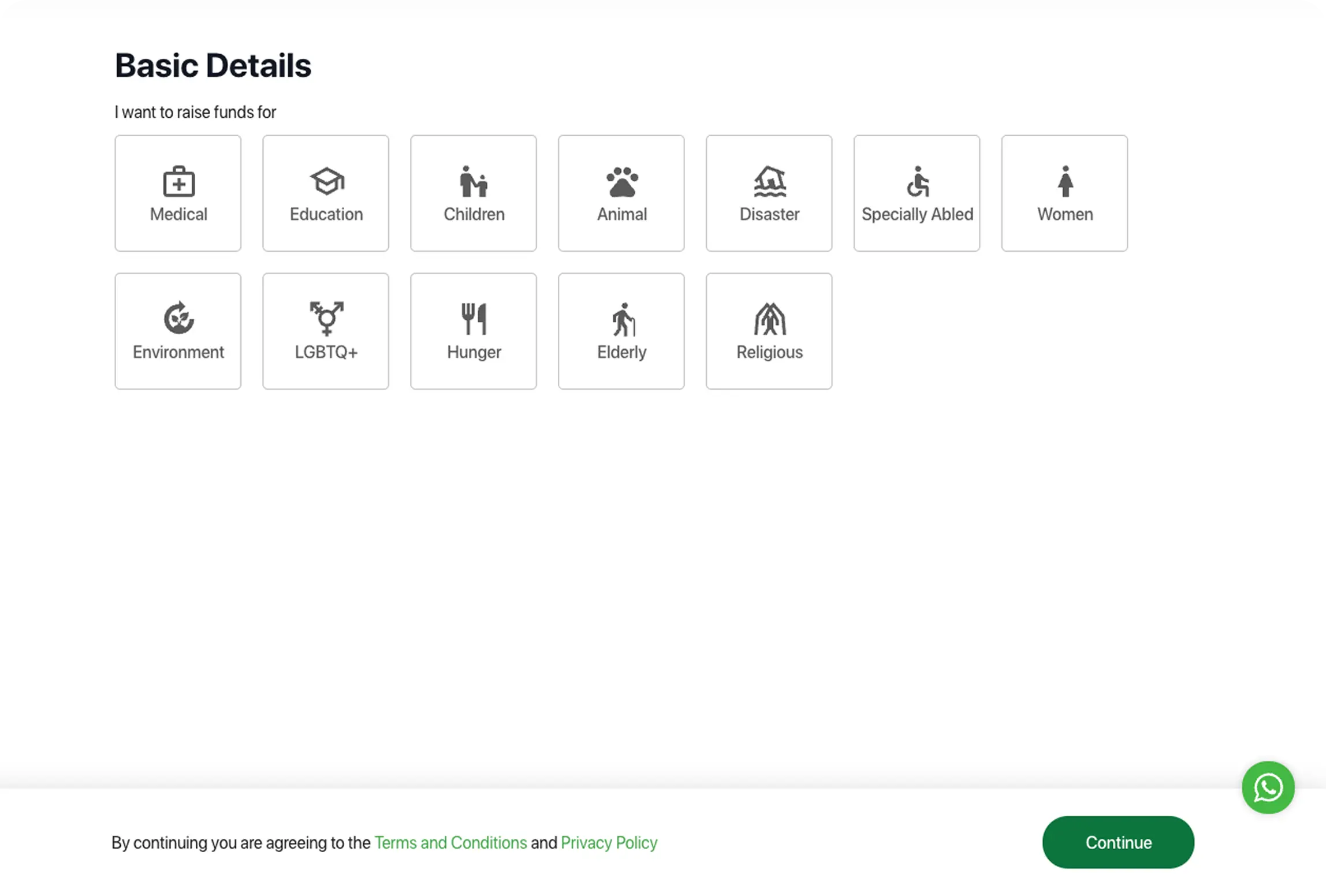The image size is (1326, 896).
Task: Pick the Environment category label
Action: (178, 352)
